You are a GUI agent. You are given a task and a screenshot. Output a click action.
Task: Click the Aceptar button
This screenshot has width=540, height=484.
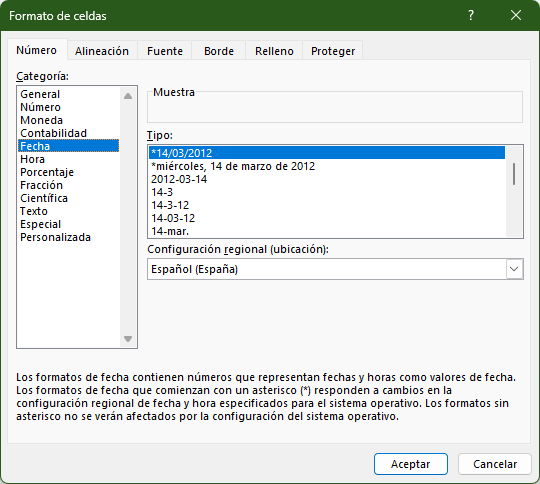coord(411,464)
